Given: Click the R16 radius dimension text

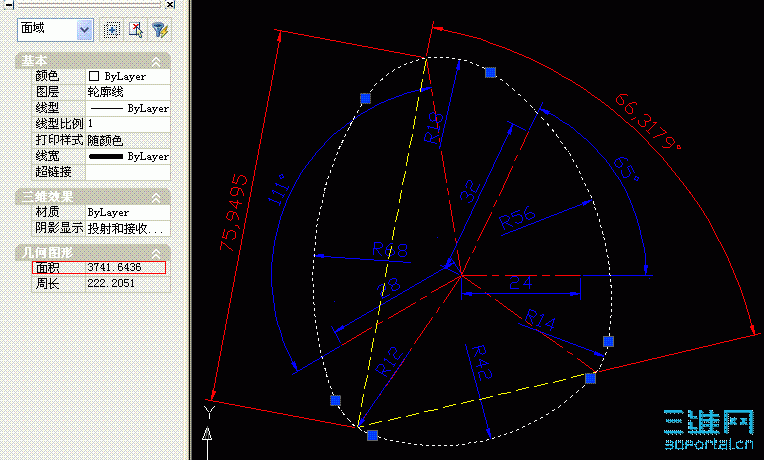Looking at the screenshot, I should click(433, 128).
